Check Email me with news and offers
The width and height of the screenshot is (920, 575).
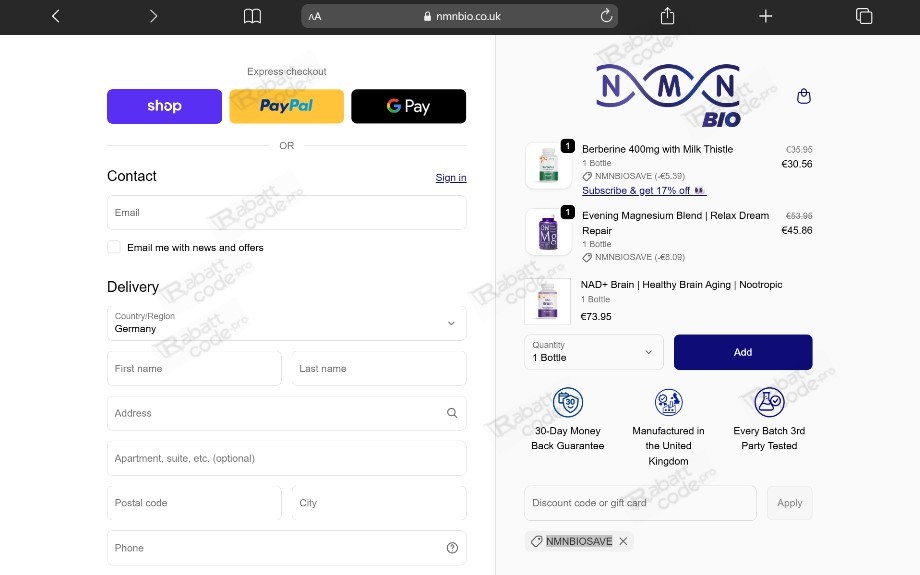[x=114, y=247]
